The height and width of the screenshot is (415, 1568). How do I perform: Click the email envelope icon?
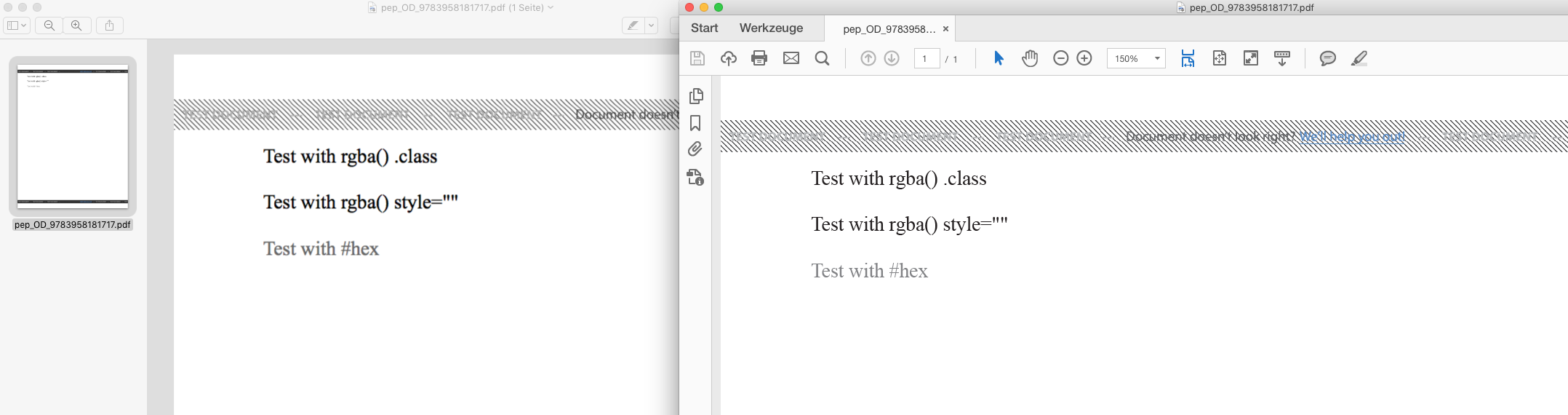click(x=791, y=58)
